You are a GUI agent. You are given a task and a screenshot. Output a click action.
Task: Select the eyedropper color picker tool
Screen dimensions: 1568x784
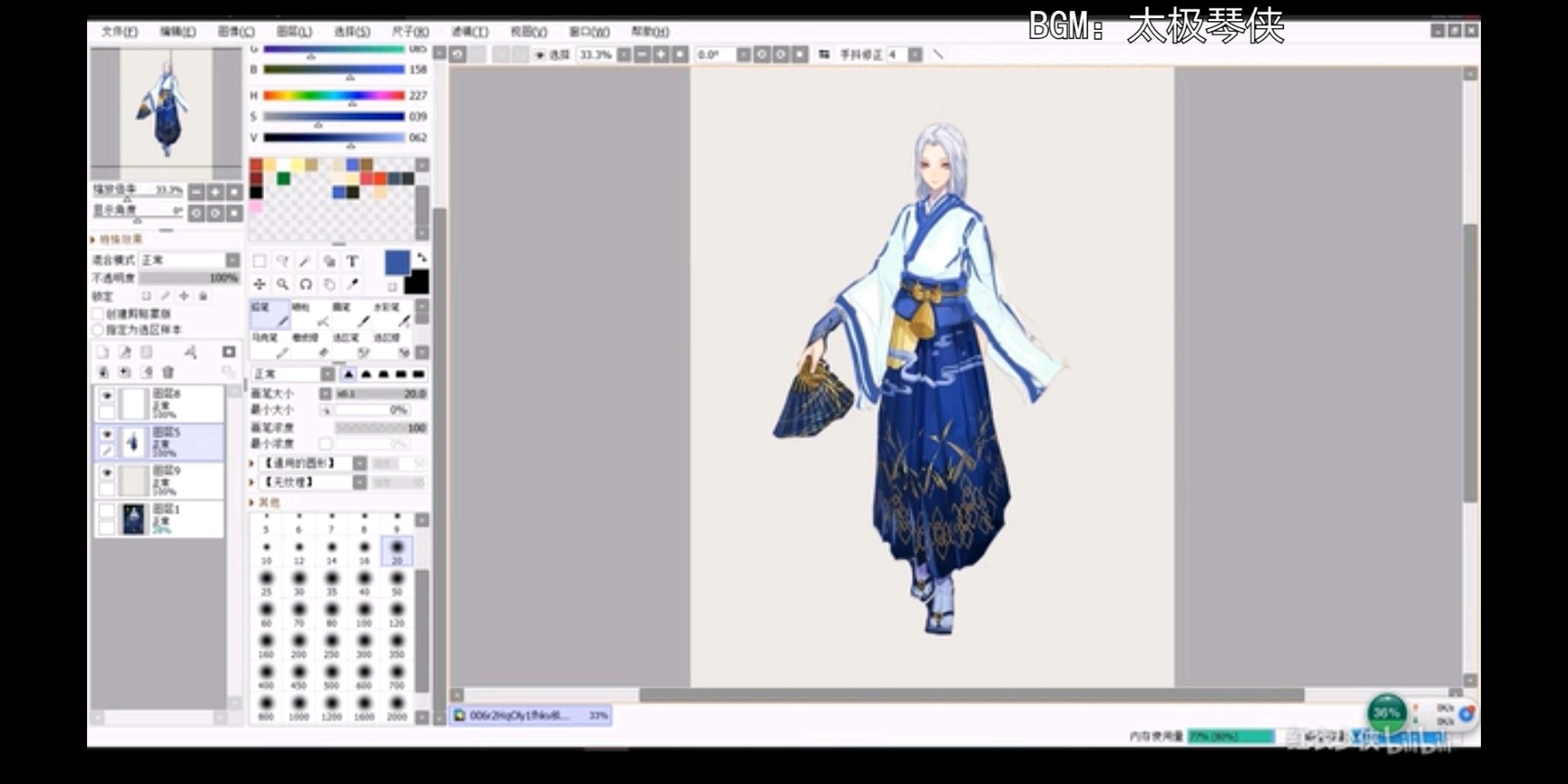point(352,284)
